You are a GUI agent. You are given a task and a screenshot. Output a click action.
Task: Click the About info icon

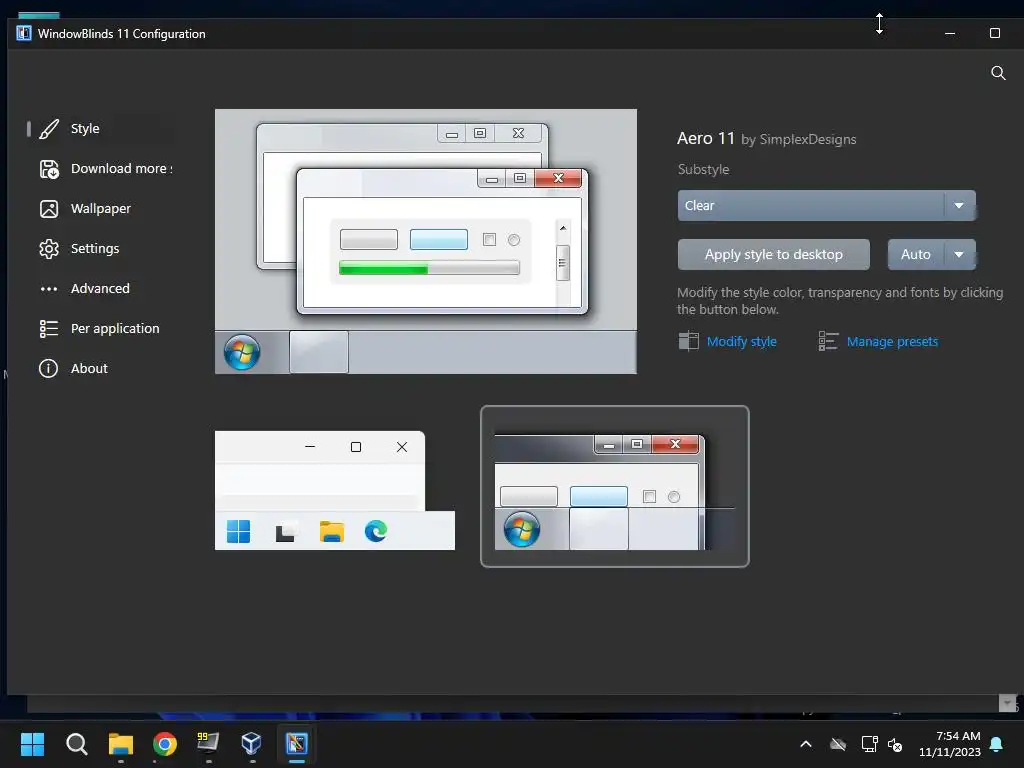click(48, 368)
